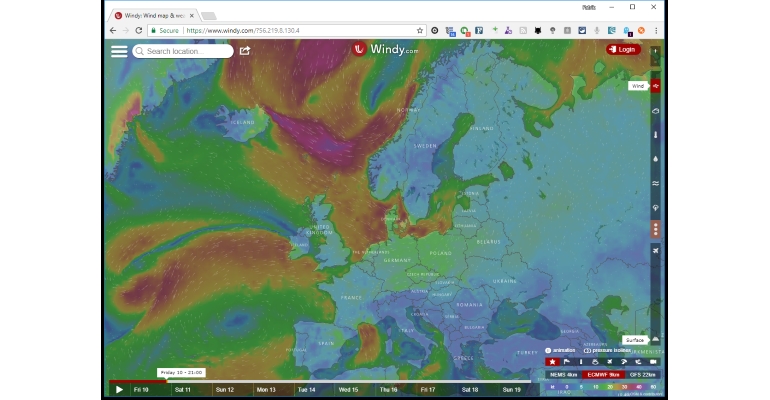
Task: Open the wind speed units legend
Action: coord(604,387)
